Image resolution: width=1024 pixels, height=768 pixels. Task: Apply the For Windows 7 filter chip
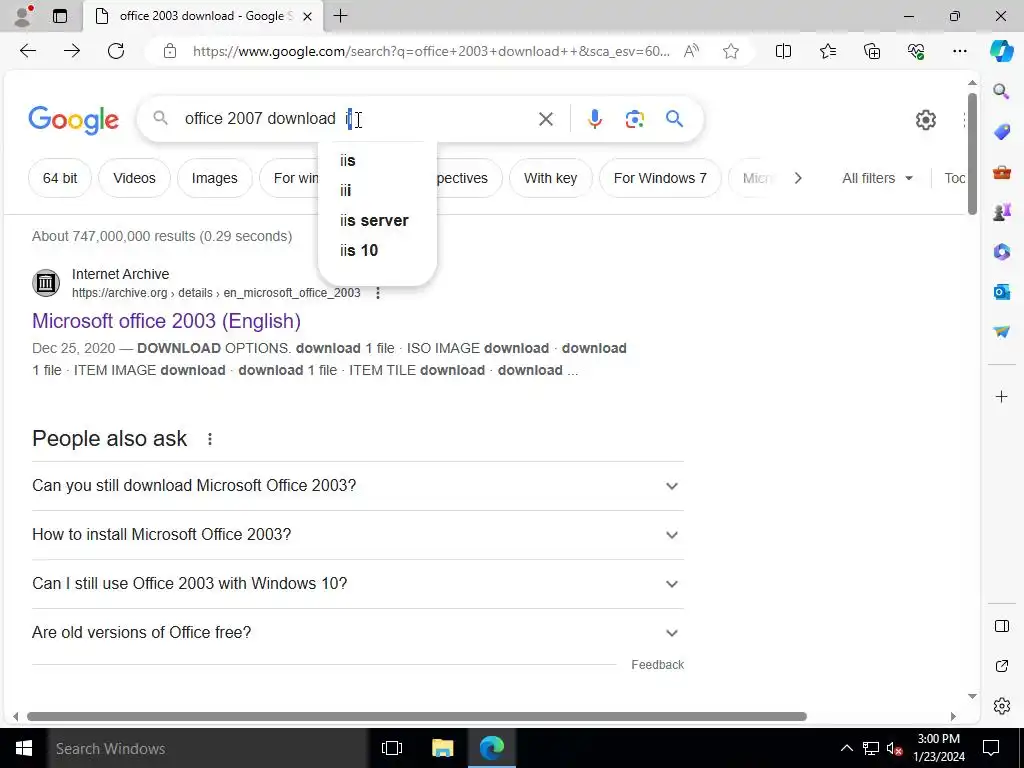(x=660, y=178)
